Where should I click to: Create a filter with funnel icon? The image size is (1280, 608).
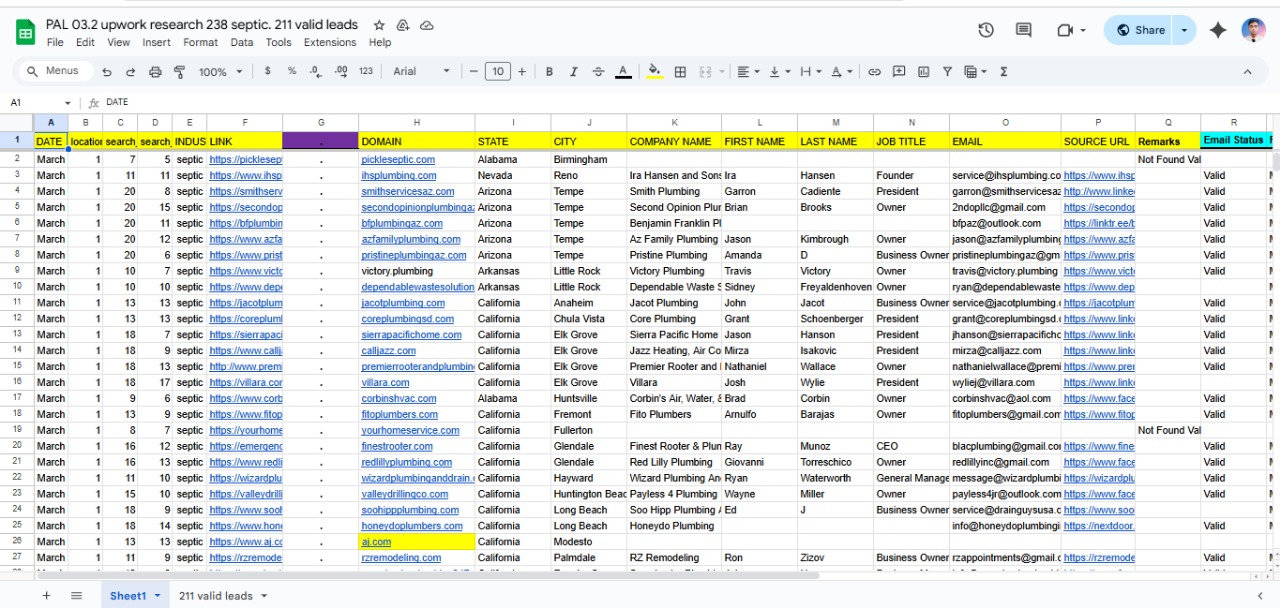tap(947, 71)
